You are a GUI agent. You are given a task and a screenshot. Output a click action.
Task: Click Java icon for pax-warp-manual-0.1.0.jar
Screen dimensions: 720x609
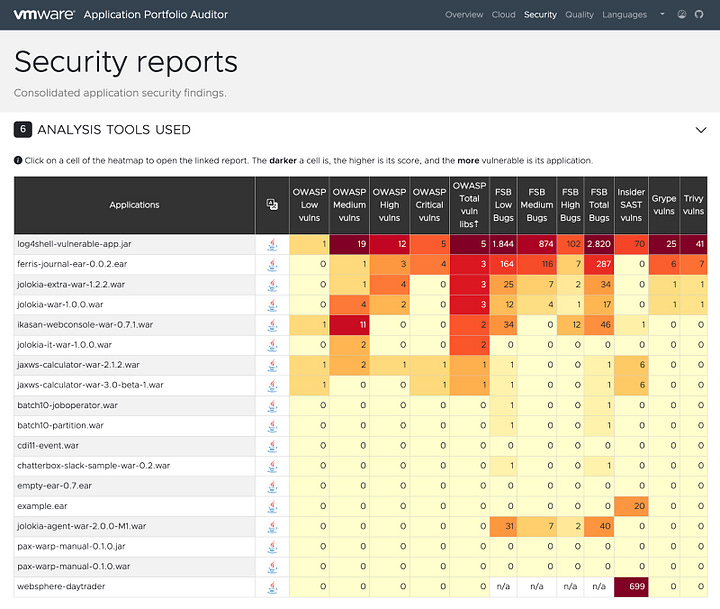[x=272, y=547]
